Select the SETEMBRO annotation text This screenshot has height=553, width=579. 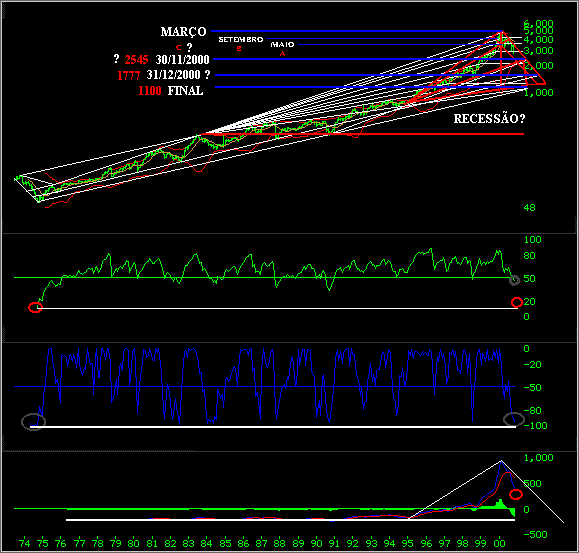pyautogui.click(x=241, y=39)
